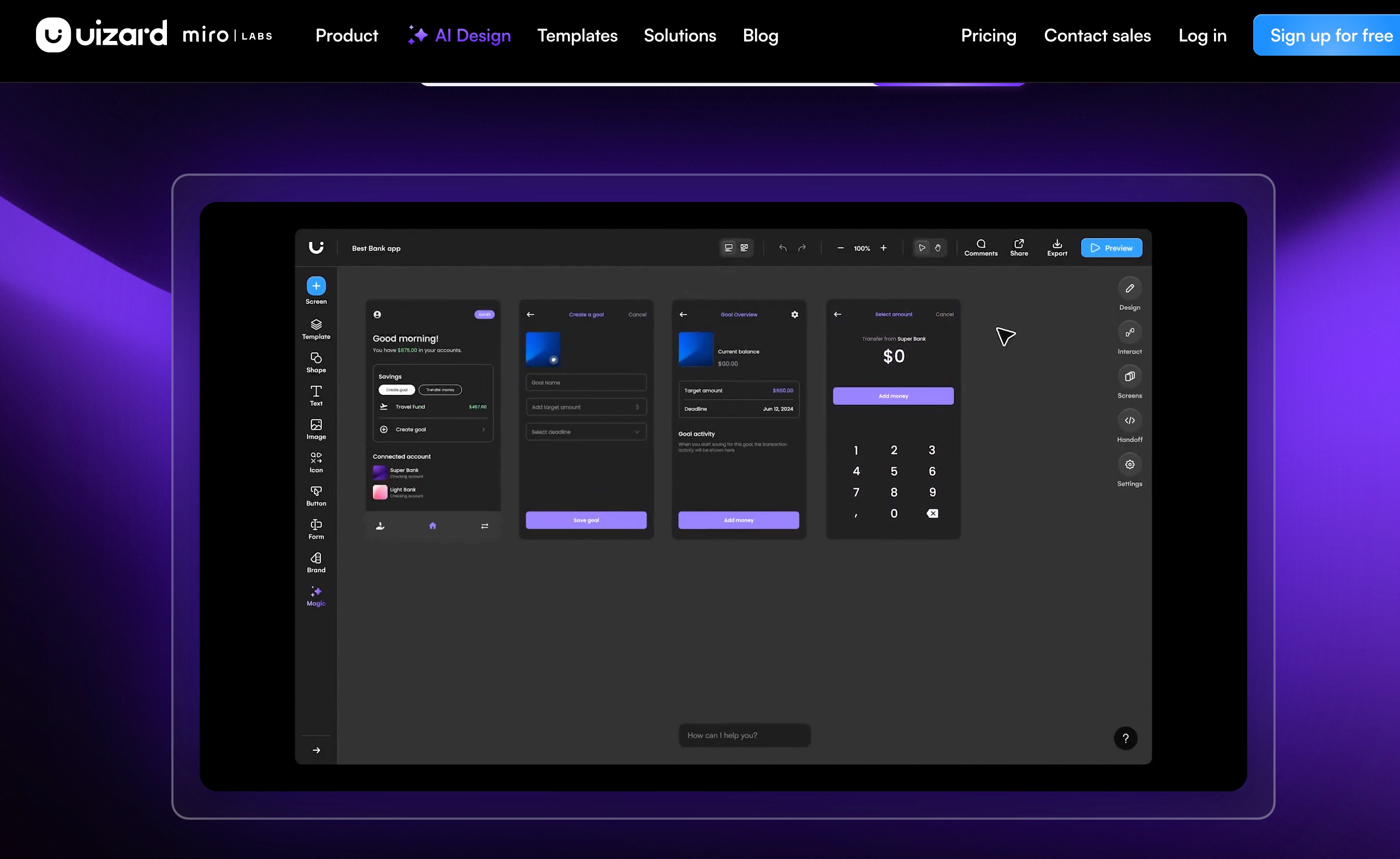
Task: Undo the last action
Action: tap(783, 248)
